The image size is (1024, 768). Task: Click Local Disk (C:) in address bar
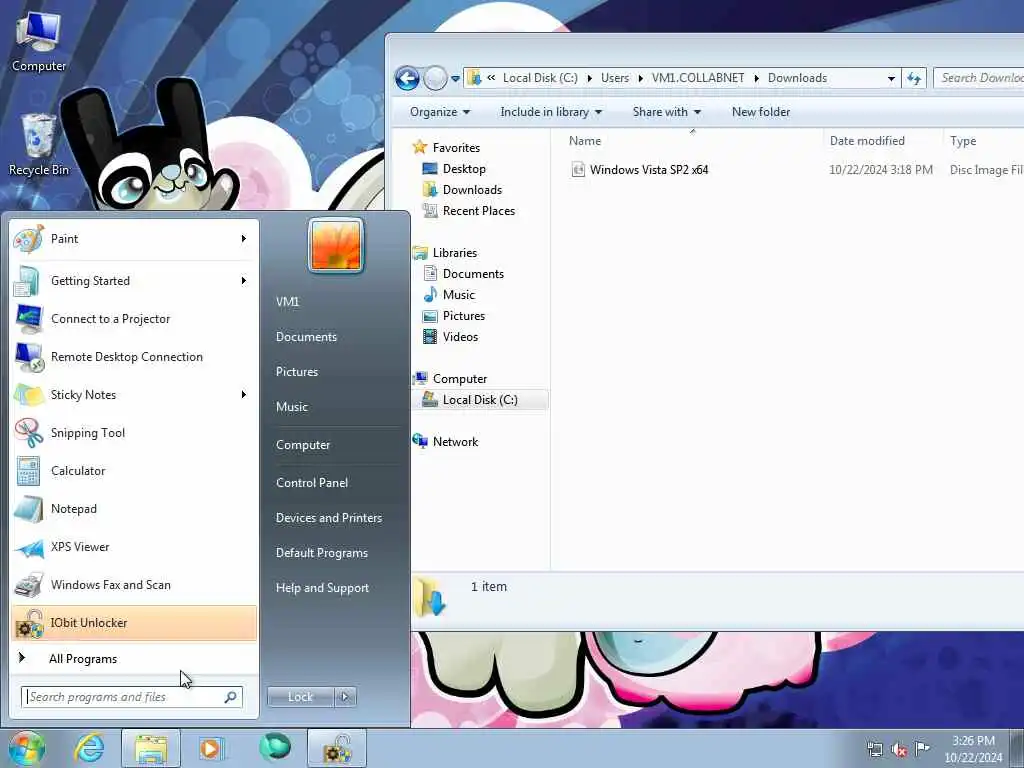540,78
